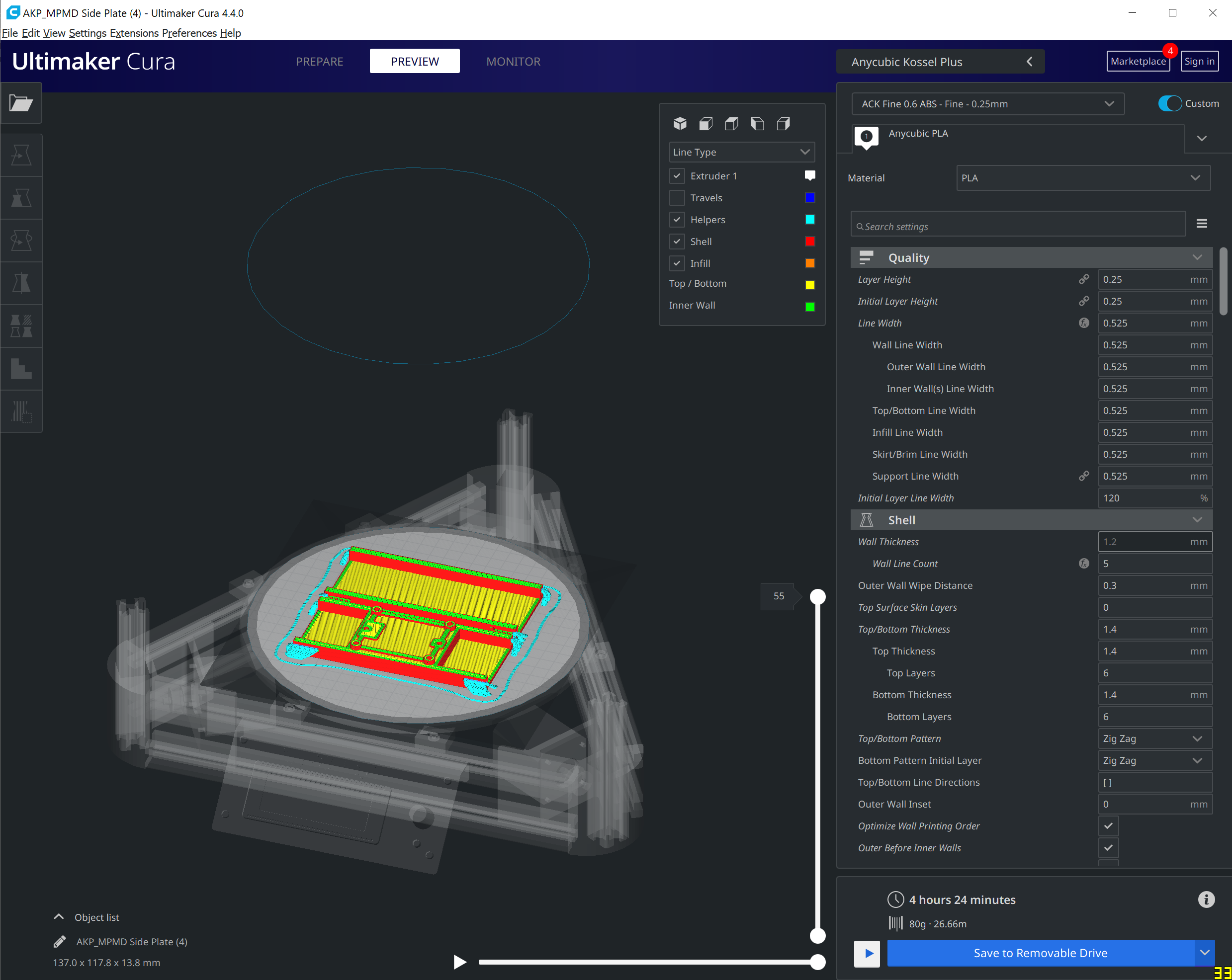Screen dimensions: 1232x980
Task: Click the preview play button beside Save
Action: [x=867, y=953]
